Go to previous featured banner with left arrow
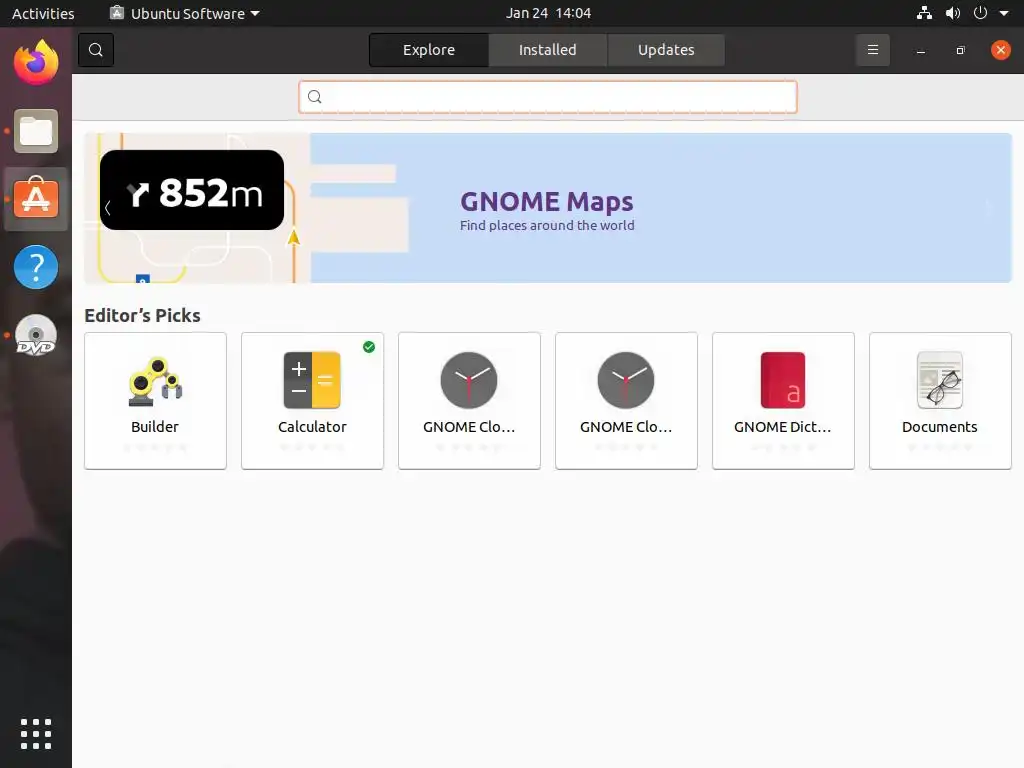 click(x=107, y=208)
